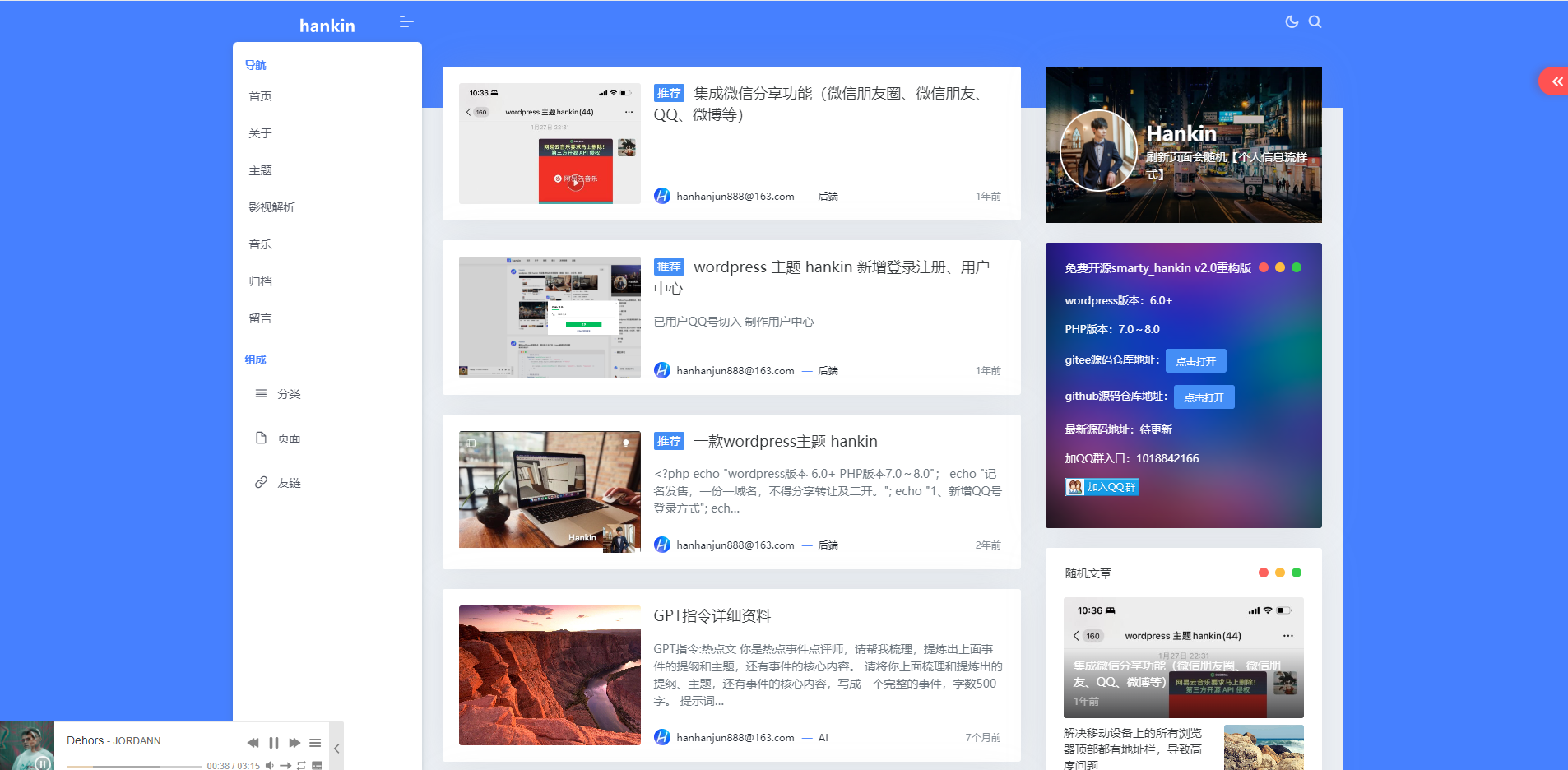The image size is (1568, 770).
Task: Open the post 一款wordpress主题 hankin
Action: [x=786, y=442]
